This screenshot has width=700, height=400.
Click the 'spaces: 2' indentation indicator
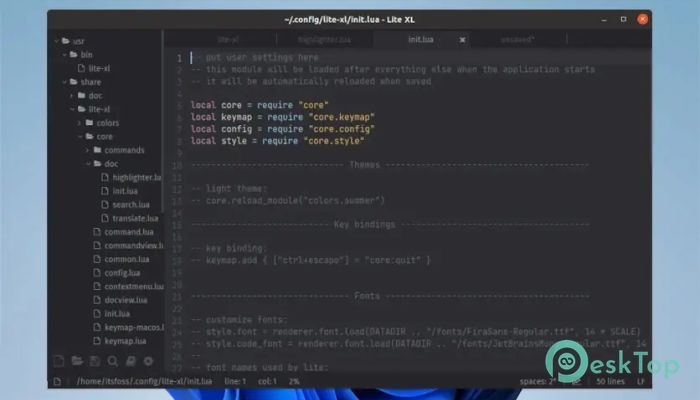coord(538,381)
